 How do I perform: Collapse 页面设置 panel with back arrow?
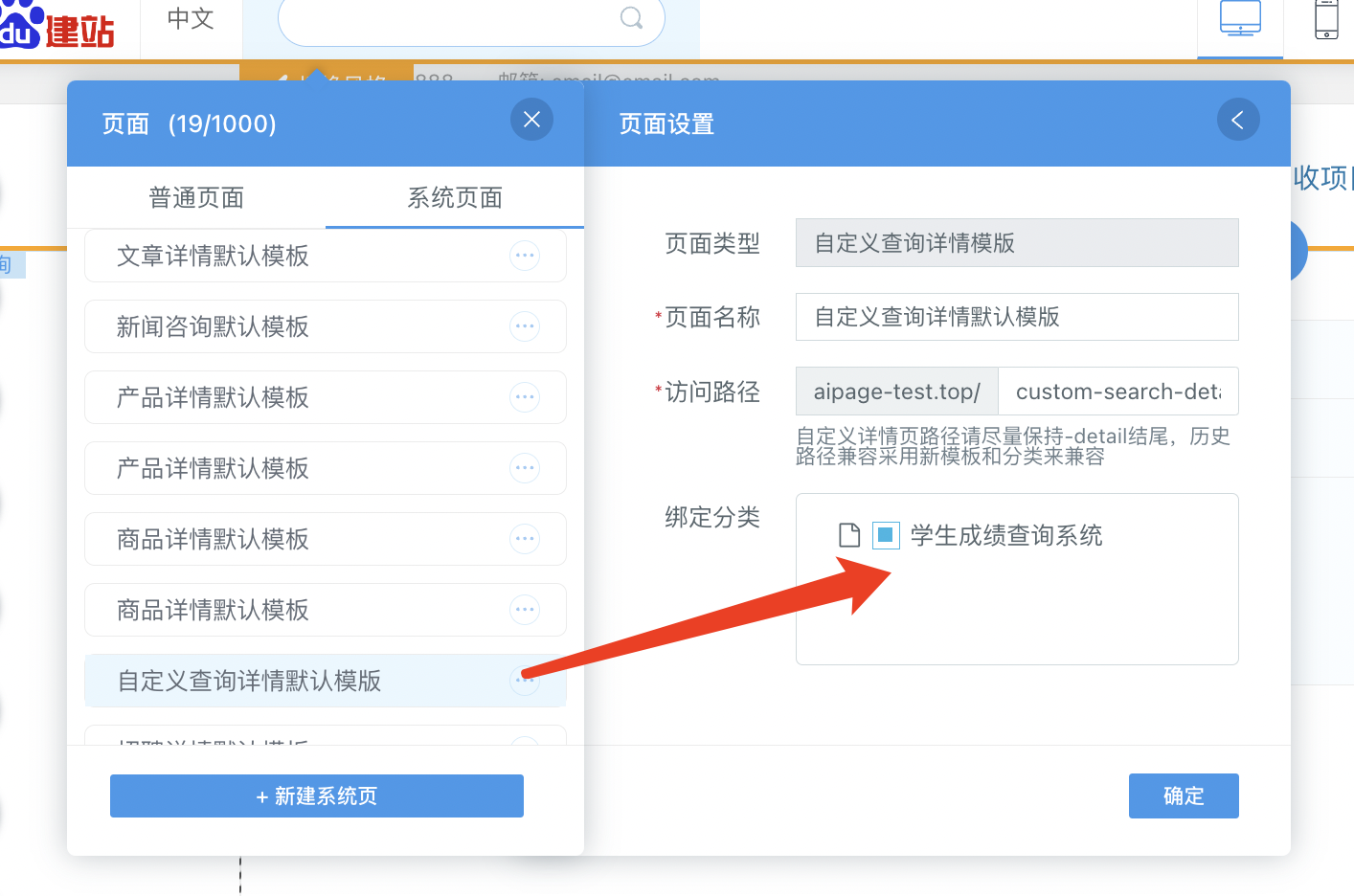click(1238, 120)
